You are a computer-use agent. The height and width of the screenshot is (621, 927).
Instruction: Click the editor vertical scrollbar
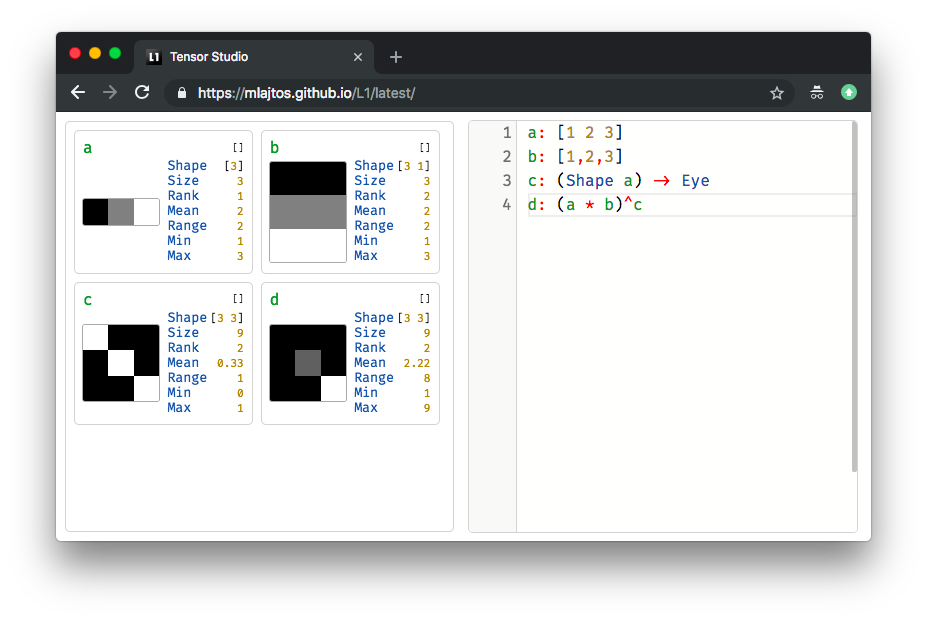coord(854,297)
